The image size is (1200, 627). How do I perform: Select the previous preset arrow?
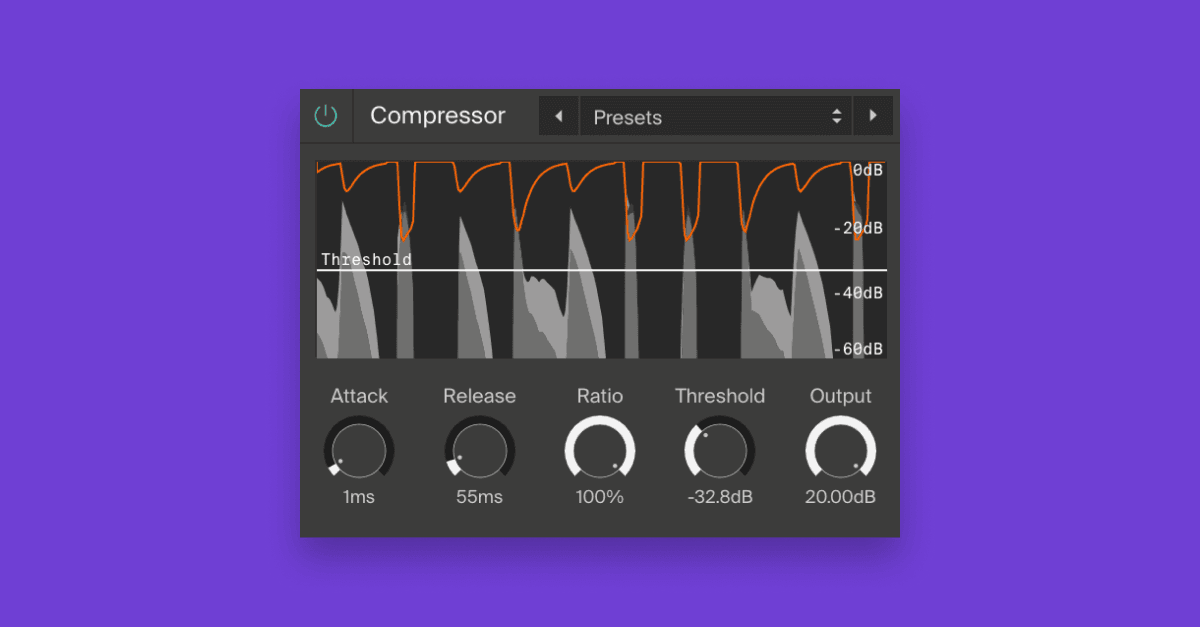point(559,116)
